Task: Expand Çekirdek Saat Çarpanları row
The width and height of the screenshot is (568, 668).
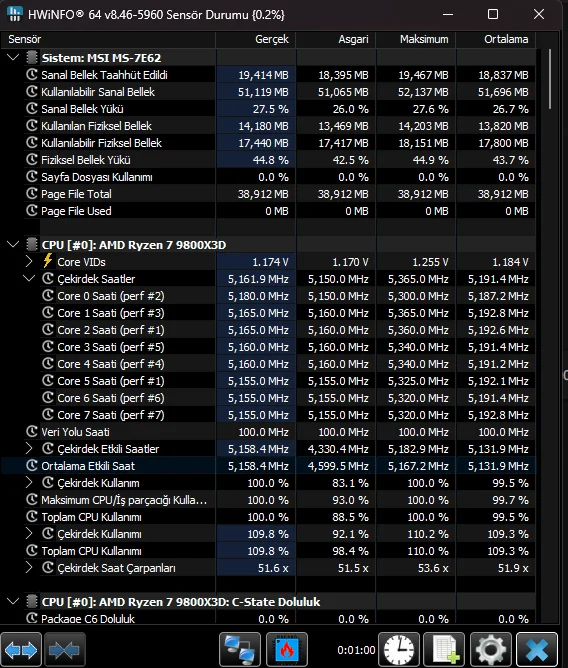Action: click(29, 567)
